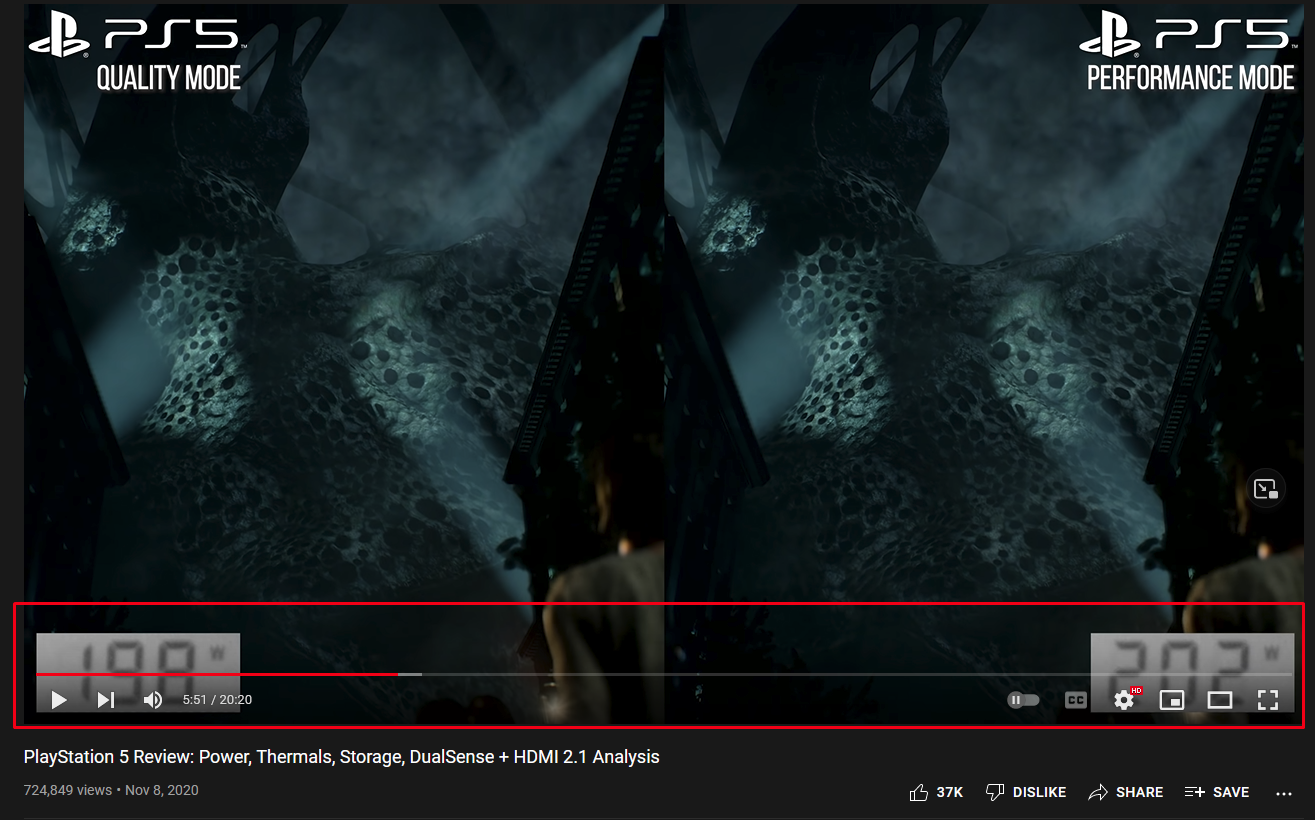Open the miniplayer
Screen dimensions: 1315x820
click(1172, 700)
